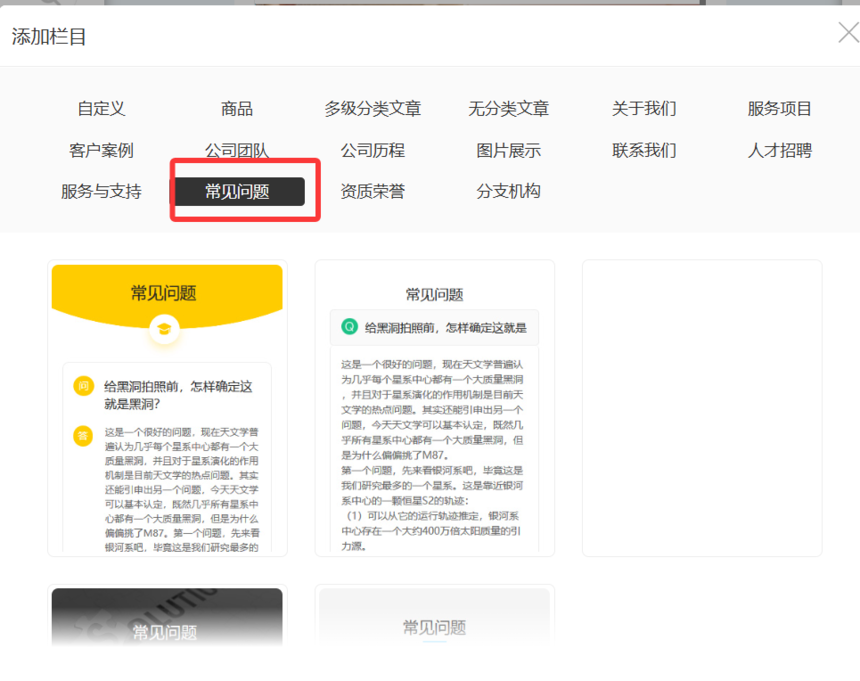Switch to the 商品 category
860x681 pixels.
(237, 109)
